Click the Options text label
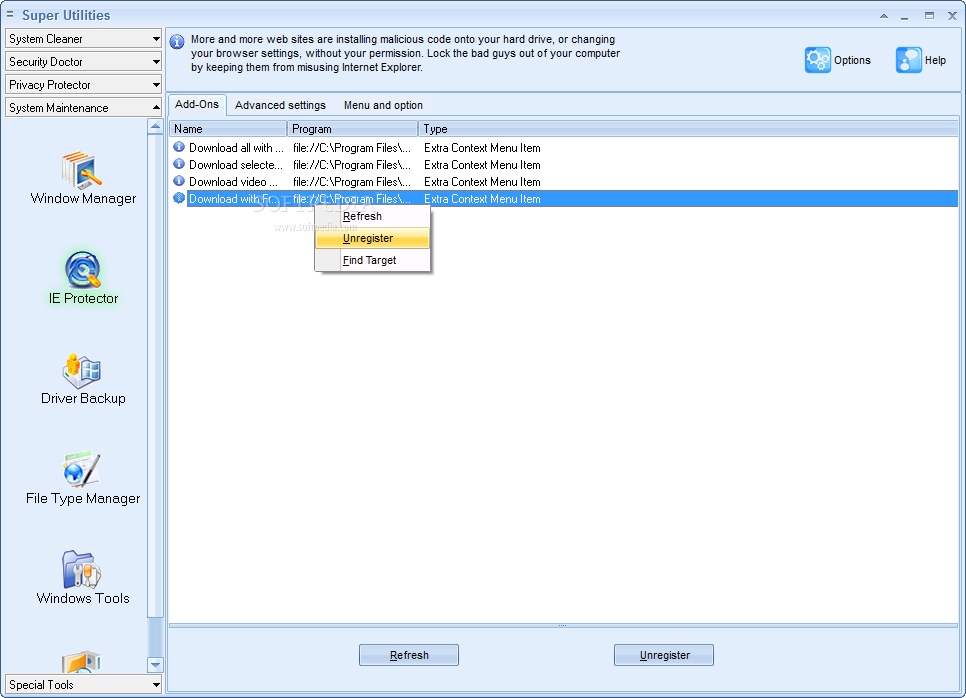 tap(852, 60)
